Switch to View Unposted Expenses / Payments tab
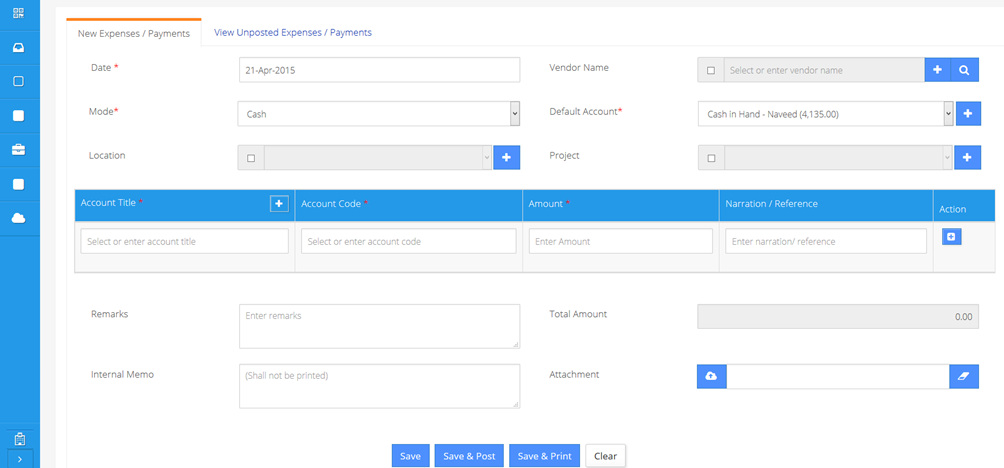The width and height of the screenshot is (1004, 468). pyautogui.click(x=293, y=33)
